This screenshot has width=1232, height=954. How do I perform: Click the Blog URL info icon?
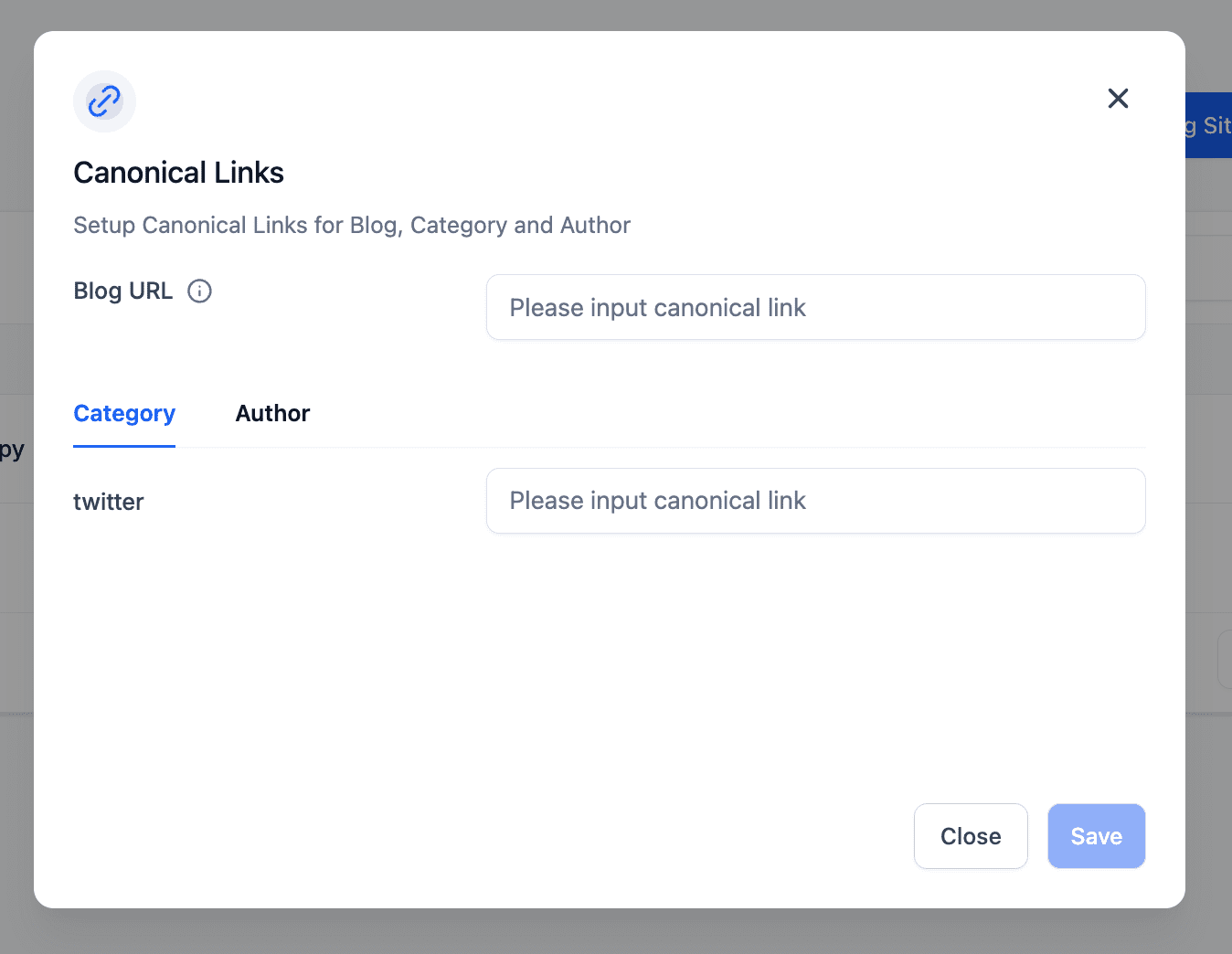(x=199, y=291)
